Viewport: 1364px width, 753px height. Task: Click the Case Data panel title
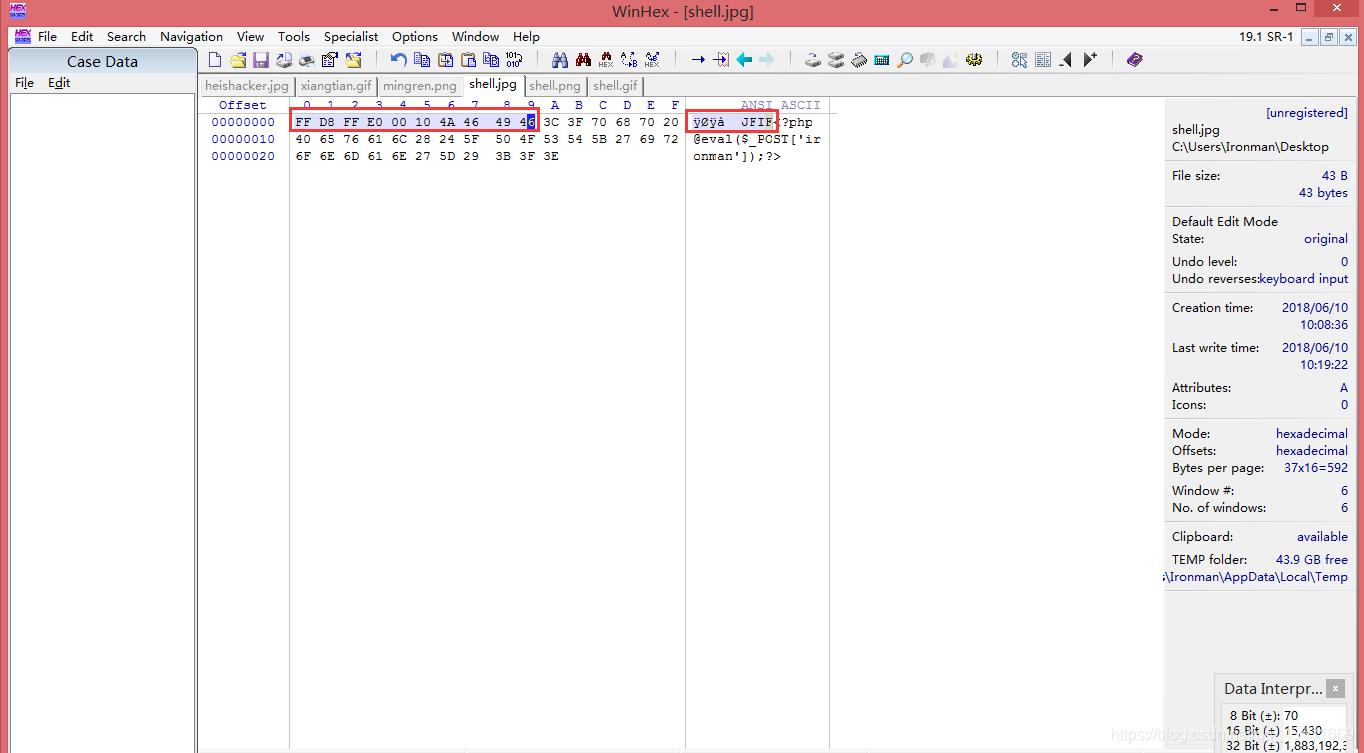pyautogui.click(x=102, y=61)
